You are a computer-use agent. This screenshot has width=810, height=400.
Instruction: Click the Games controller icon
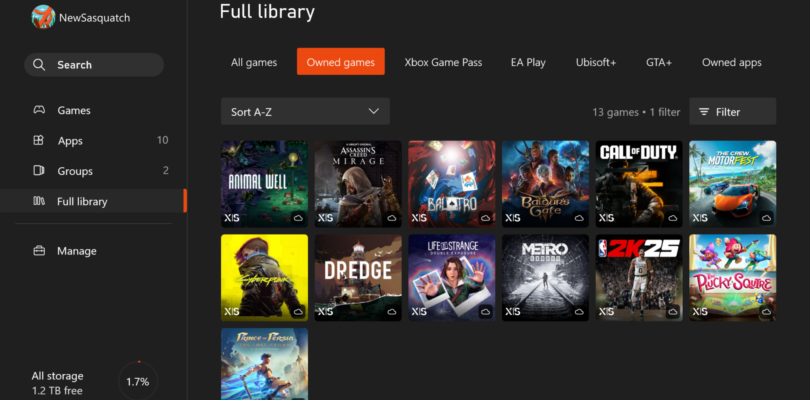(39, 110)
